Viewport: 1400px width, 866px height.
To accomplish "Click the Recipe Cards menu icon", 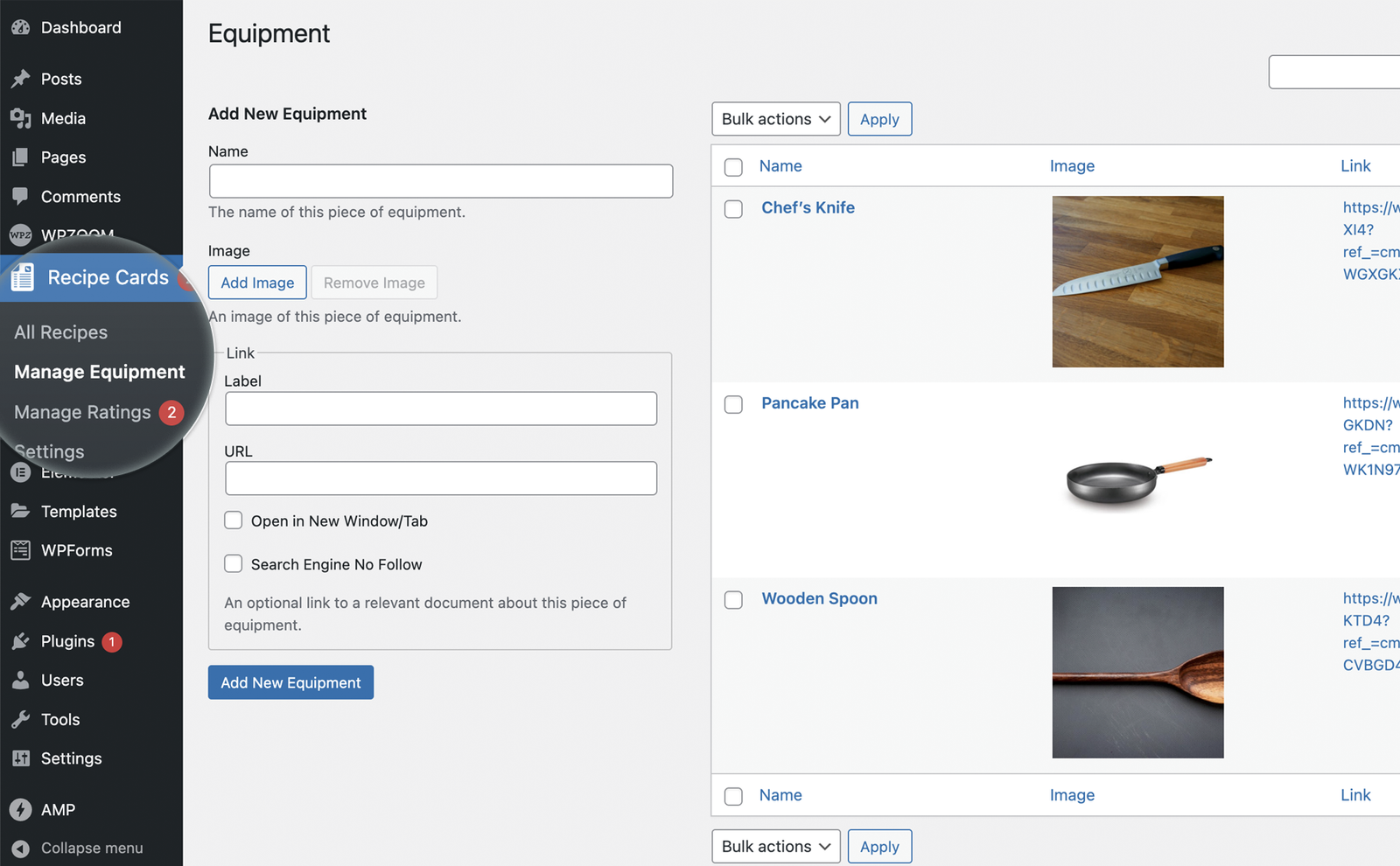I will click(23, 278).
